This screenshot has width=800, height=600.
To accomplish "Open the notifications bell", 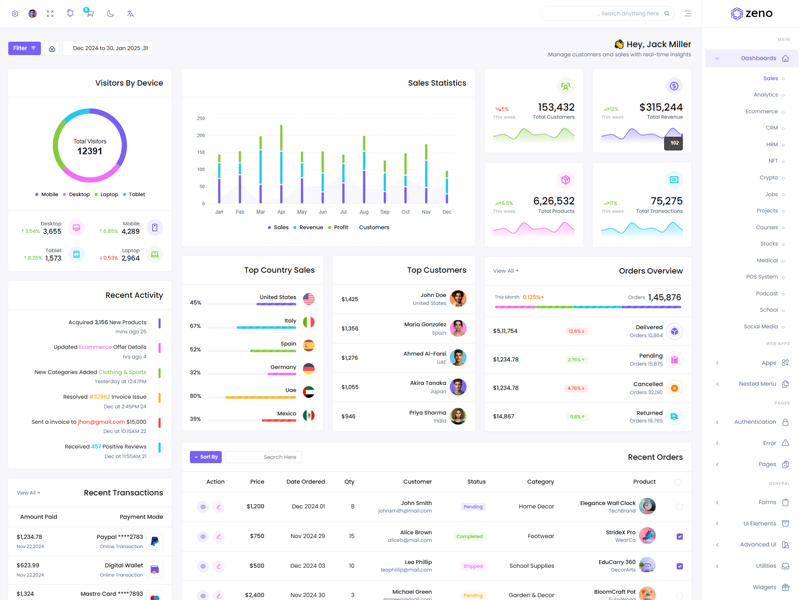I will 70,14.
